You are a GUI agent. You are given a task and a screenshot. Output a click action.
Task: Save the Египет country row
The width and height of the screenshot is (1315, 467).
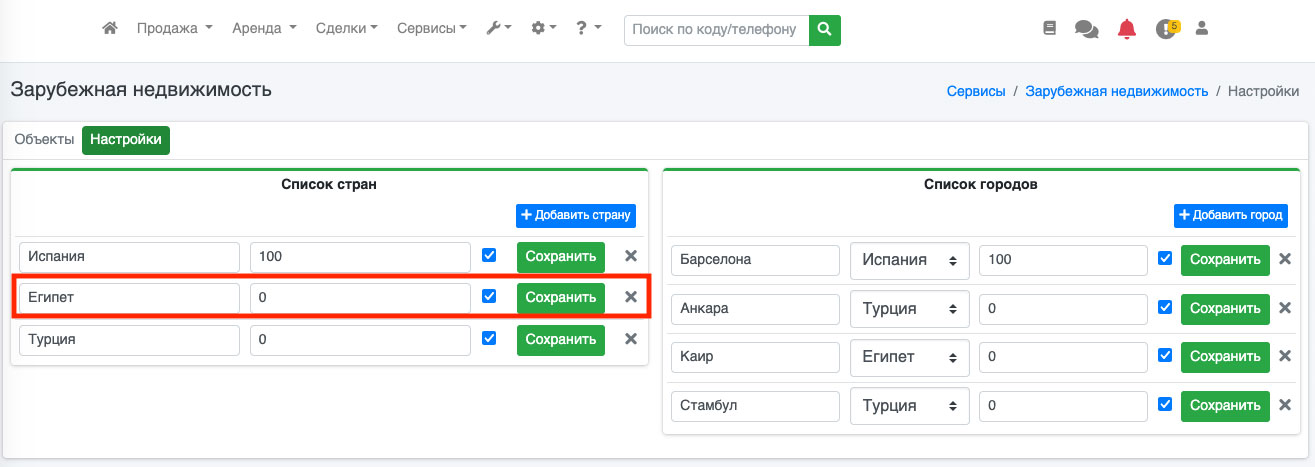point(560,297)
